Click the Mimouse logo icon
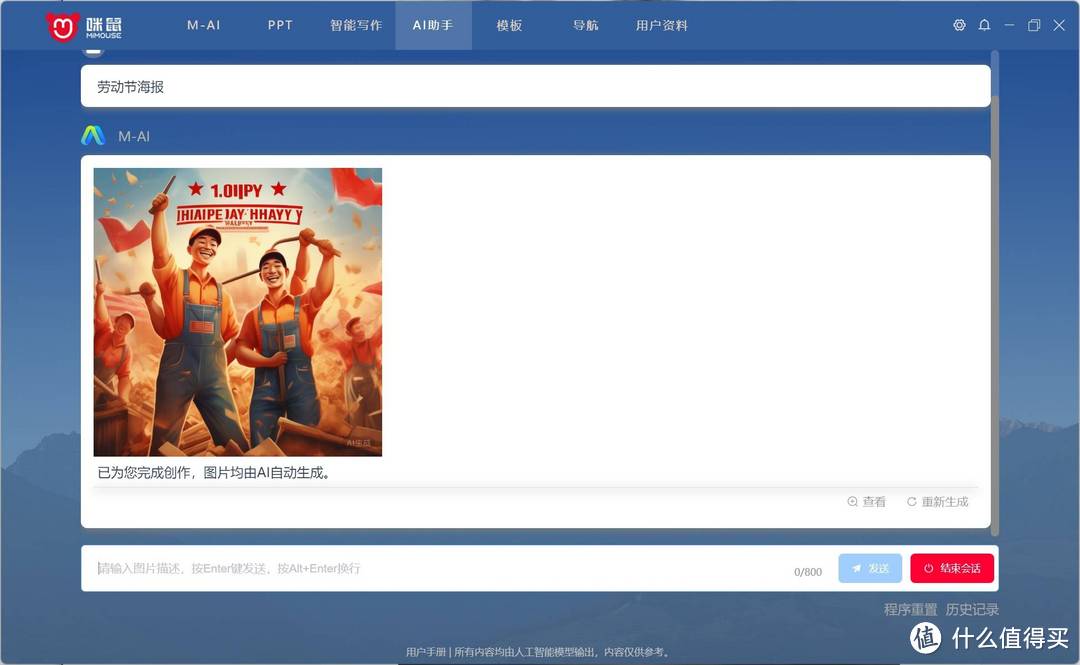The height and width of the screenshot is (665, 1080). point(62,26)
